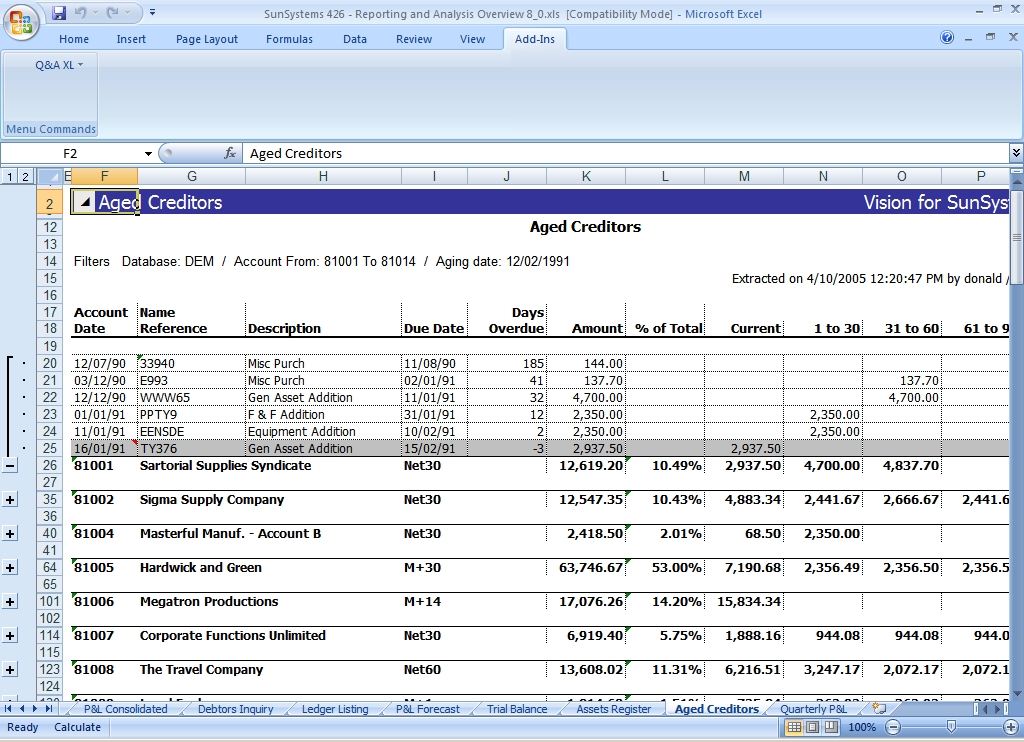Expand the 81008 Travel Company group
The image size is (1024, 742).
tap(10, 669)
